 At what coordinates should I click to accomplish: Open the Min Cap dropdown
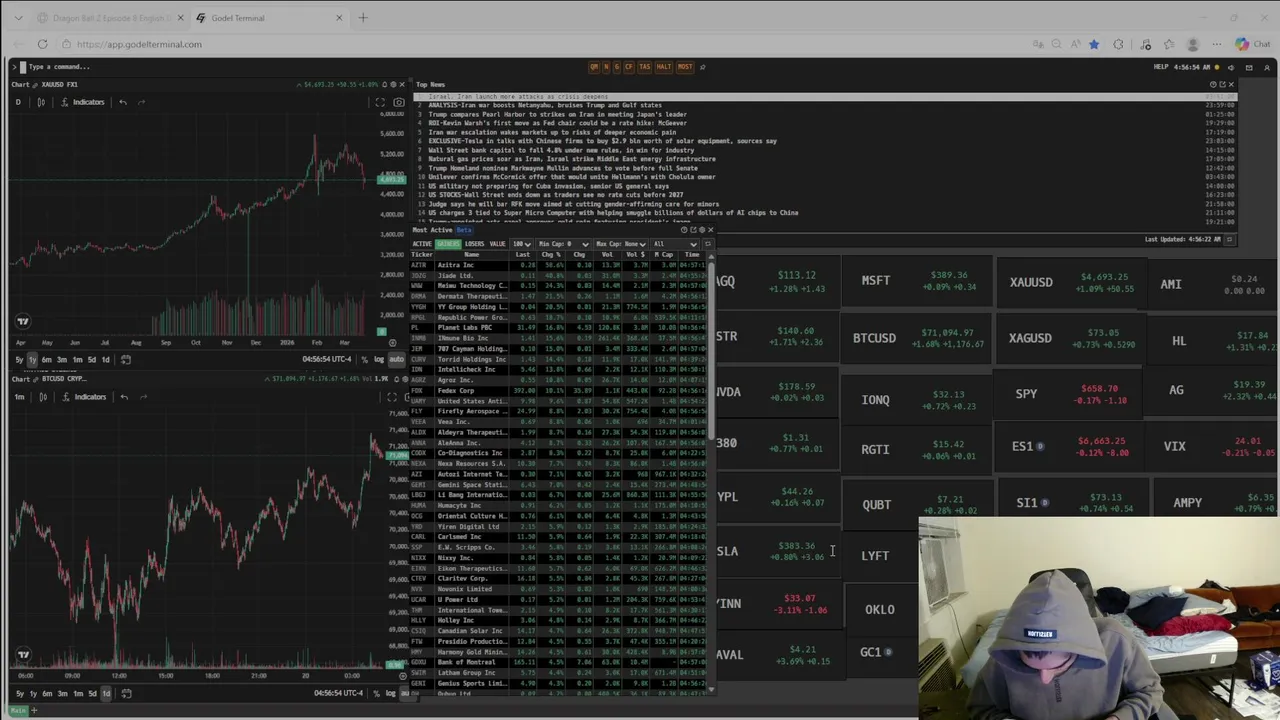[x=563, y=244]
